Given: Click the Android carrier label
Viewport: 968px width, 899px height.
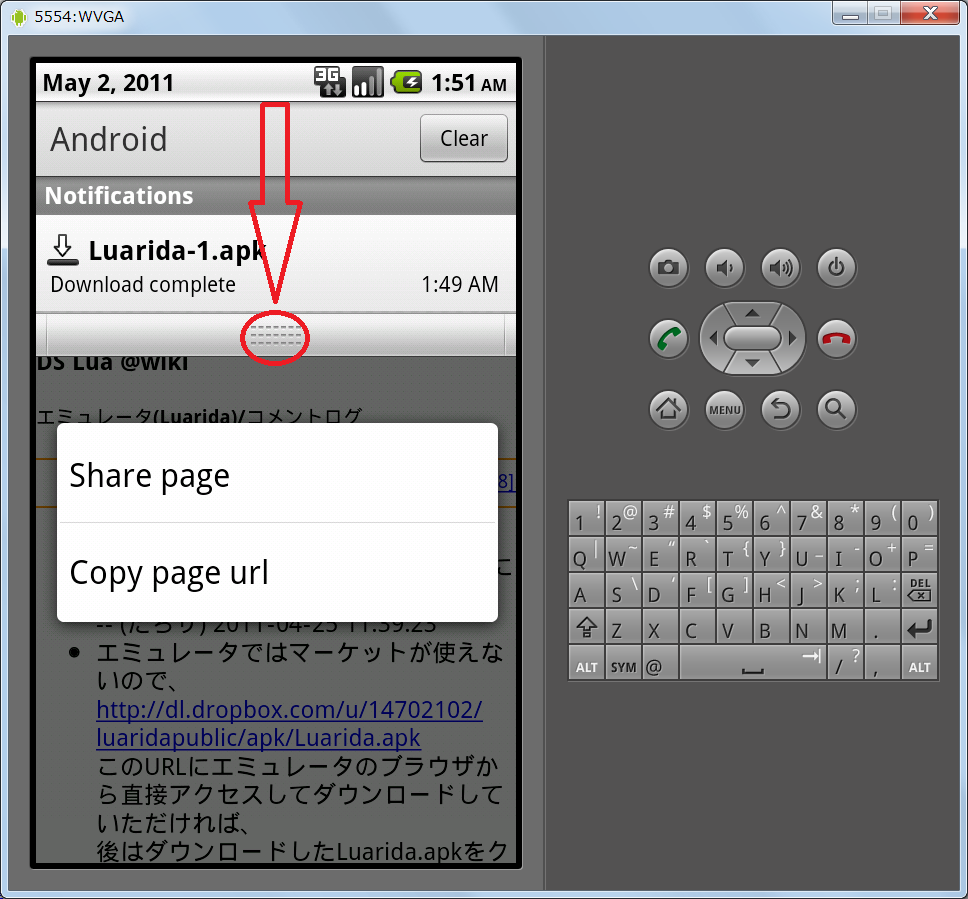Looking at the screenshot, I should tap(109, 139).
